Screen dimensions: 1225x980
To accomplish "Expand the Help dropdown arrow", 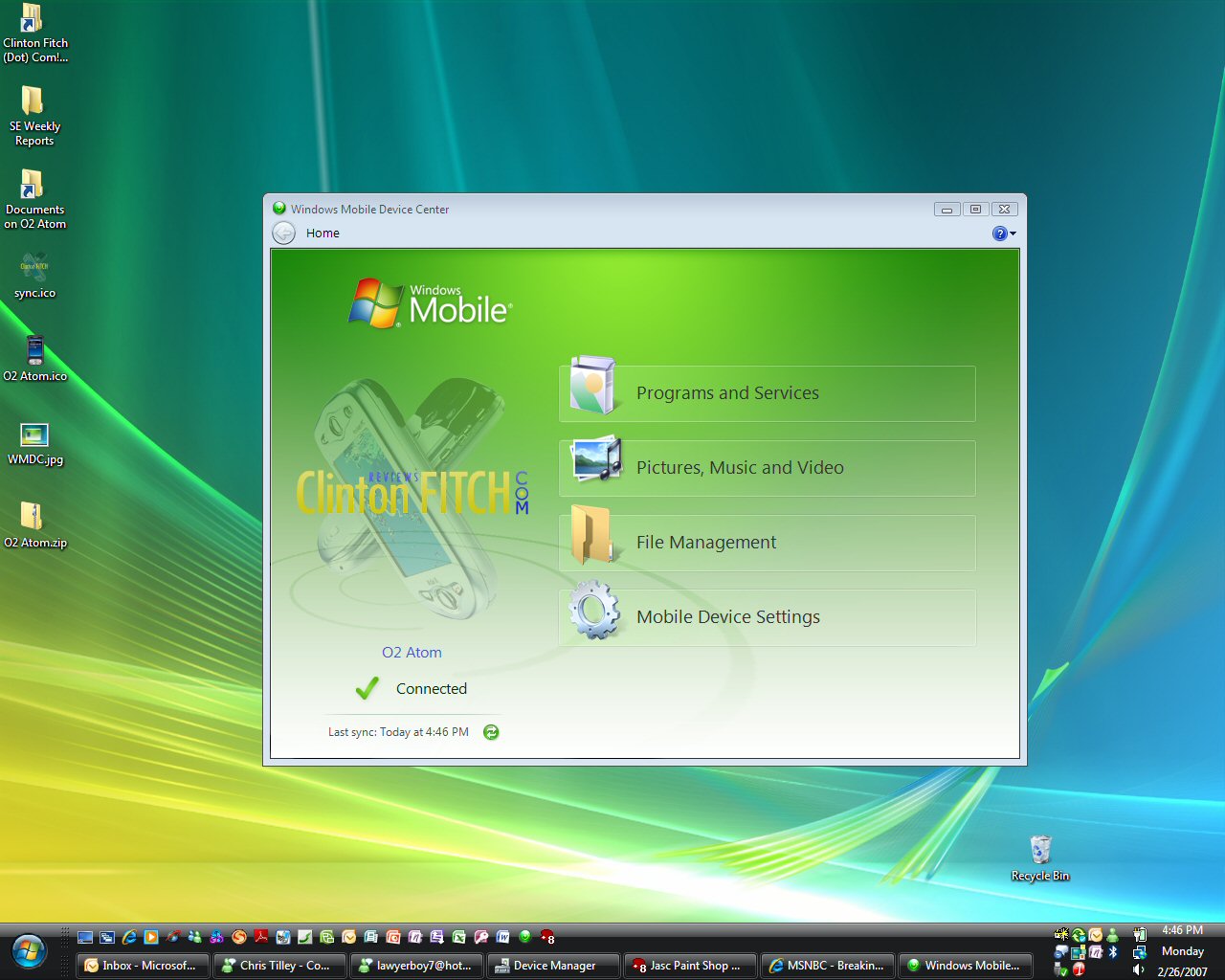I will (1013, 234).
